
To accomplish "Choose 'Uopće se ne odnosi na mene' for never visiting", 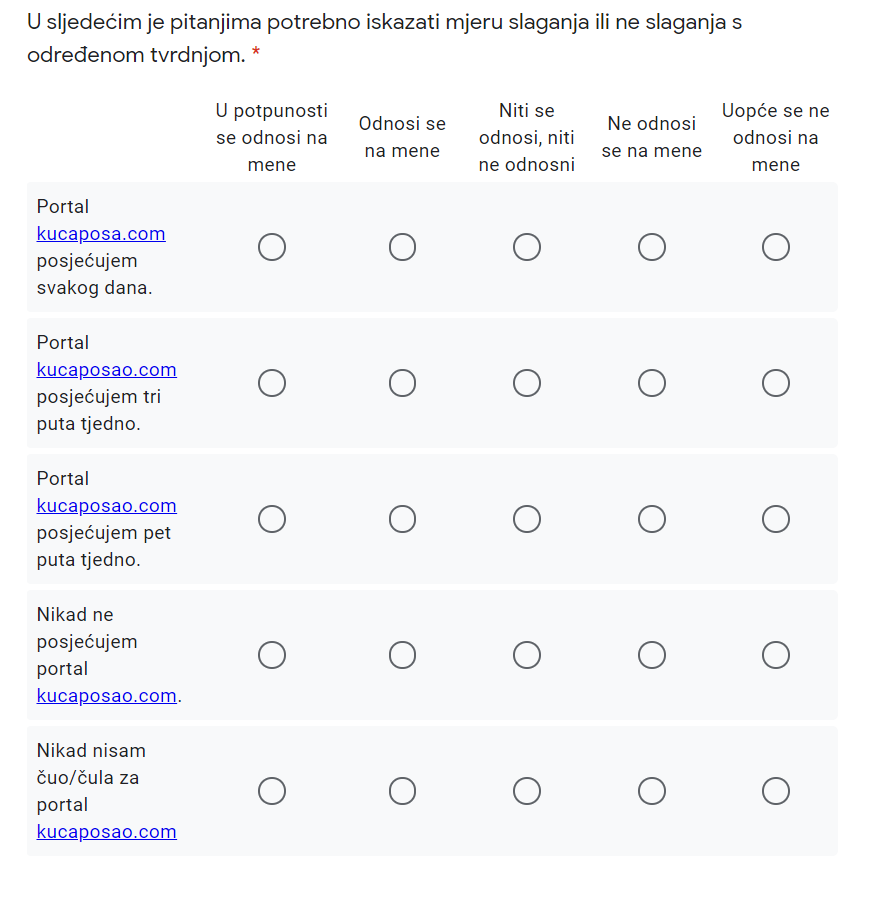I will 776,655.
